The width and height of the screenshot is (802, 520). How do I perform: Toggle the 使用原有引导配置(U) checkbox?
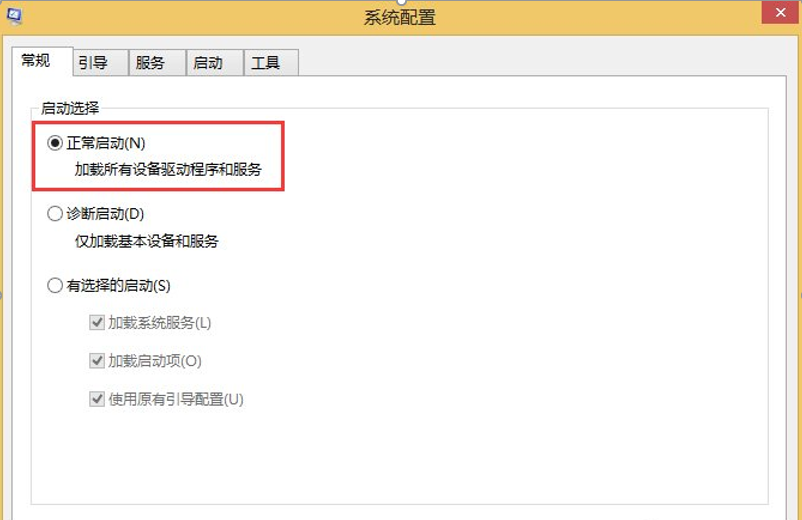pyautogui.click(x=97, y=399)
